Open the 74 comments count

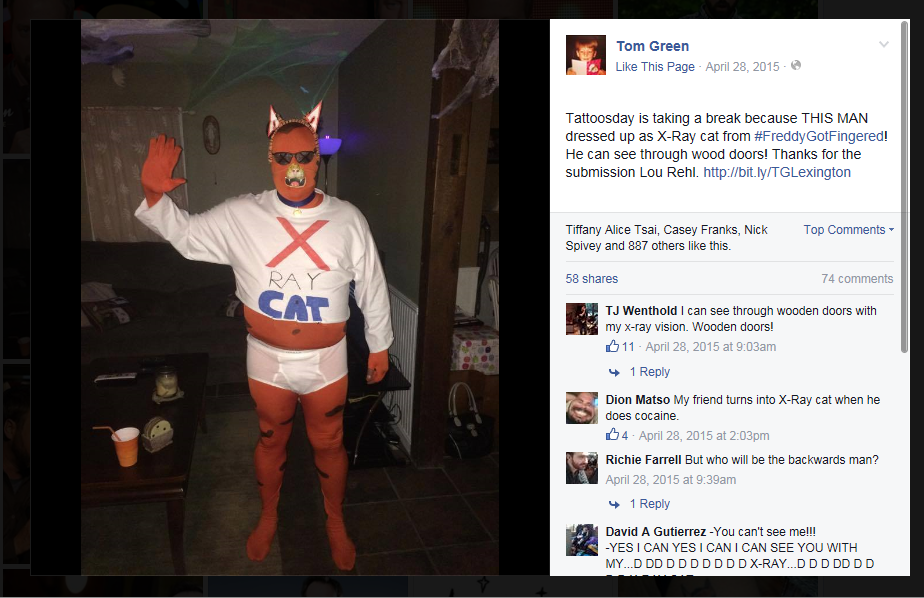click(857, 279)
